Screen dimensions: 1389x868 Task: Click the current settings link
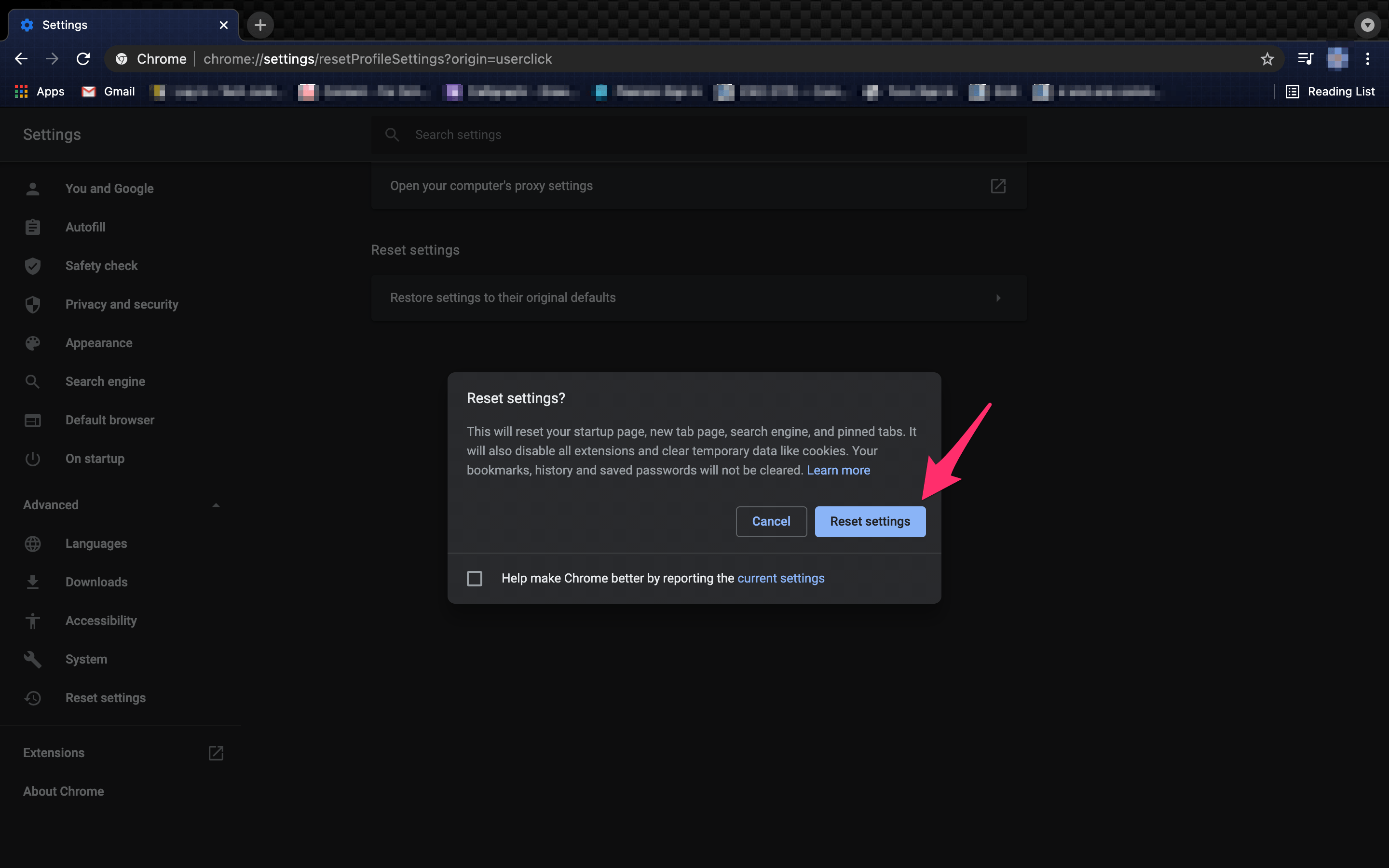point(781,578)
